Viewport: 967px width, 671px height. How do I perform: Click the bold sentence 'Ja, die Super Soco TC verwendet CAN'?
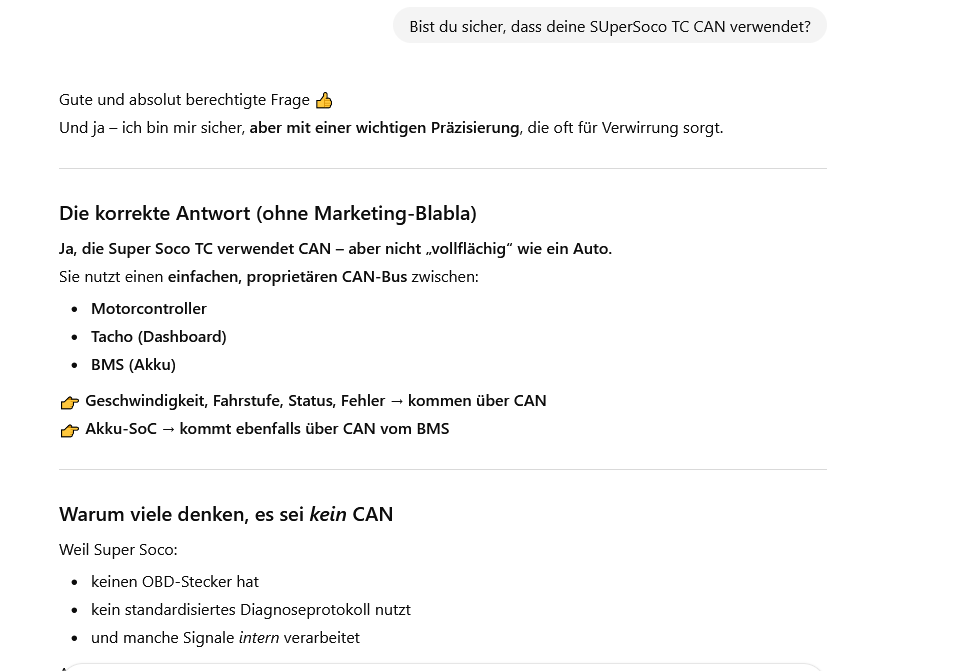pos(195,248)
